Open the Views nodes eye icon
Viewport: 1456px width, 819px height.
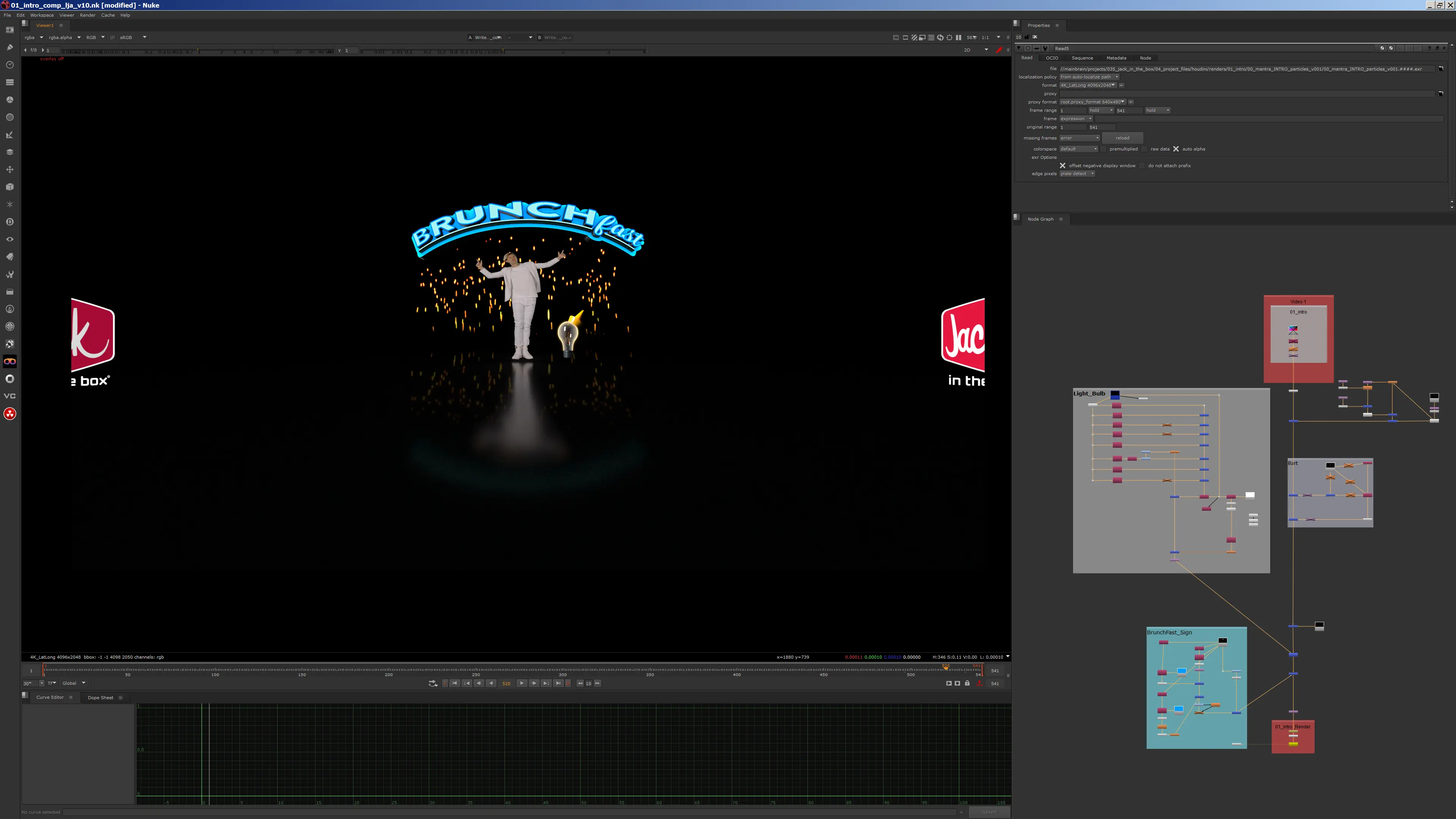click(9, 239)
